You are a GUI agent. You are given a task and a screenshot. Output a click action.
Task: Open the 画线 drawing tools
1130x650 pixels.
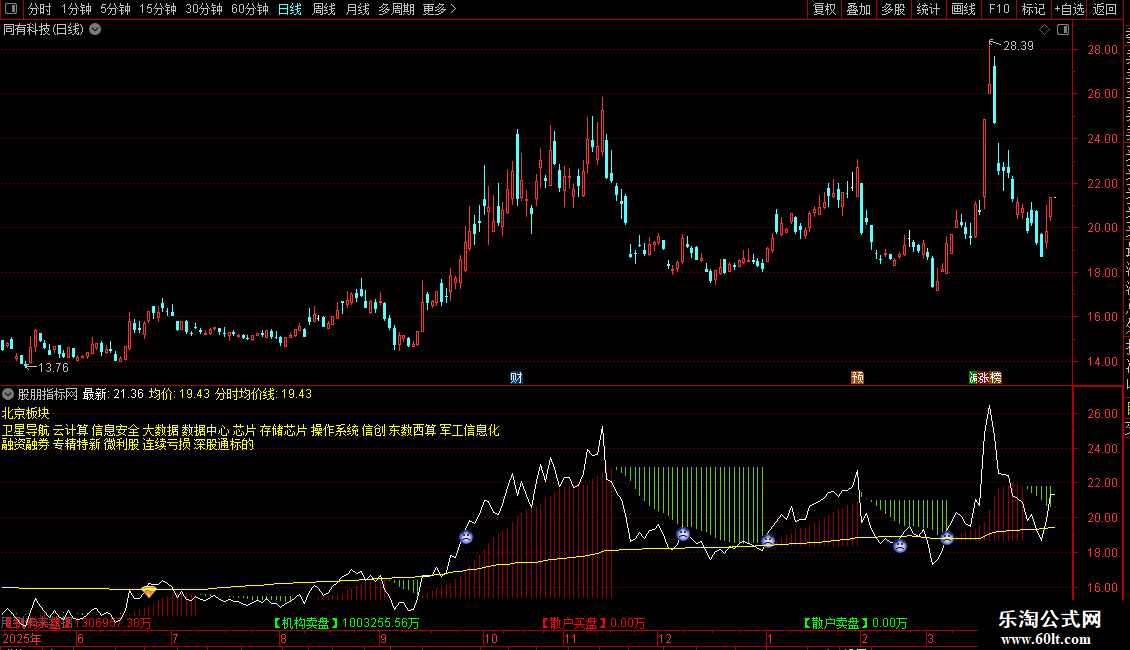[x=963, y=9]
